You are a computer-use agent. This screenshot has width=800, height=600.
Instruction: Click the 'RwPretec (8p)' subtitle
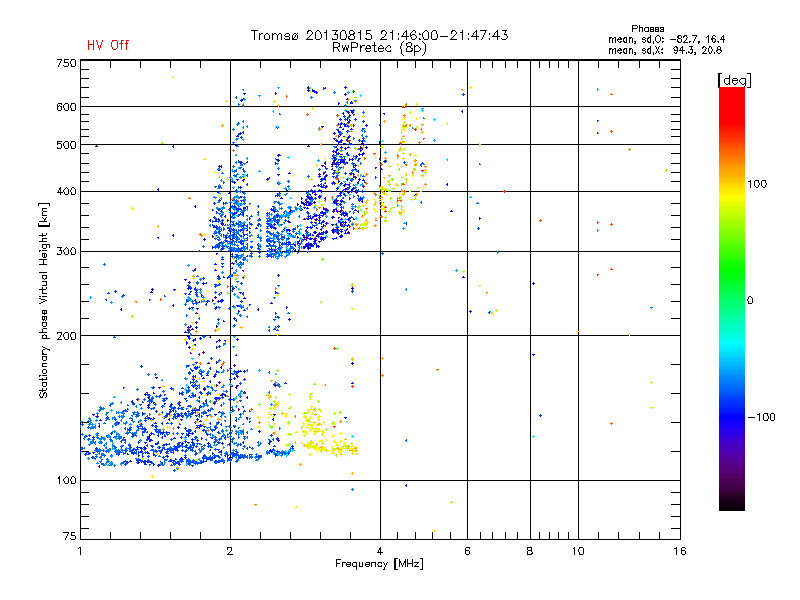click(x=379, y=48)
